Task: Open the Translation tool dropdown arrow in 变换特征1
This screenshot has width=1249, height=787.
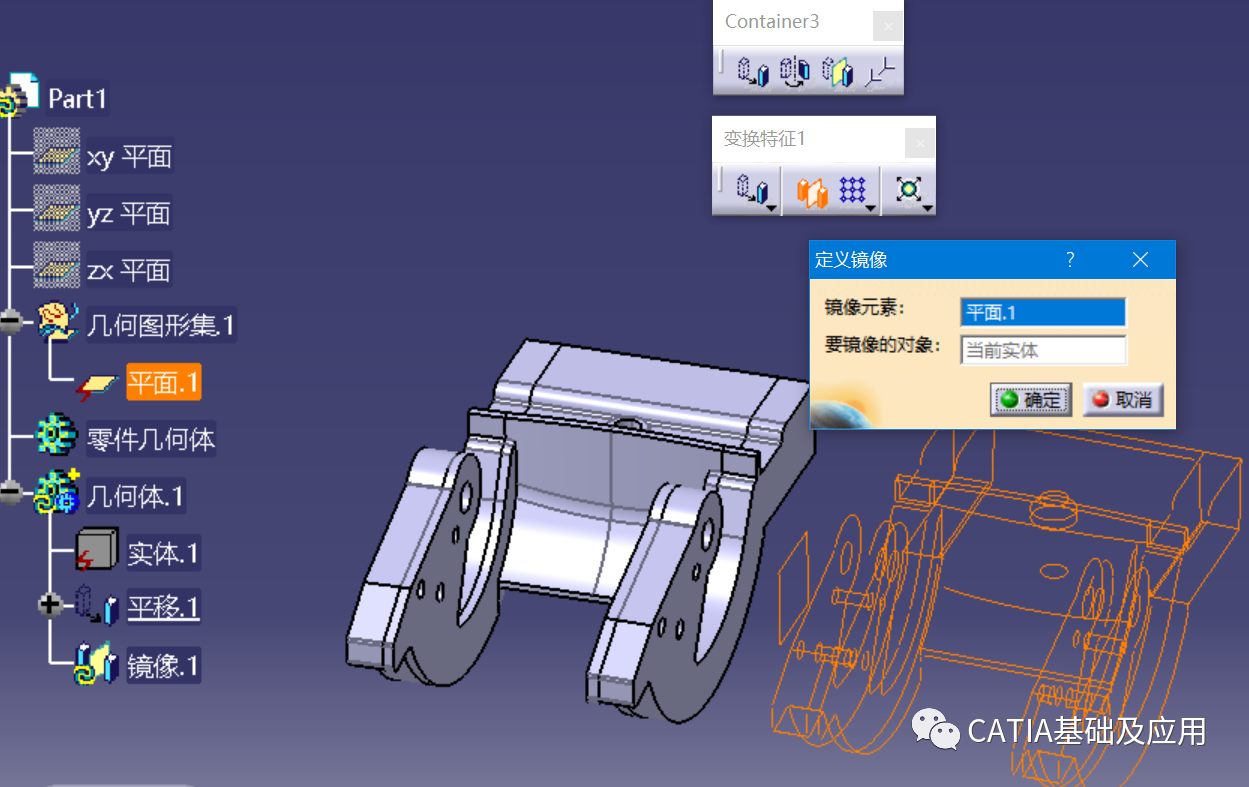Action: [771, 207]
